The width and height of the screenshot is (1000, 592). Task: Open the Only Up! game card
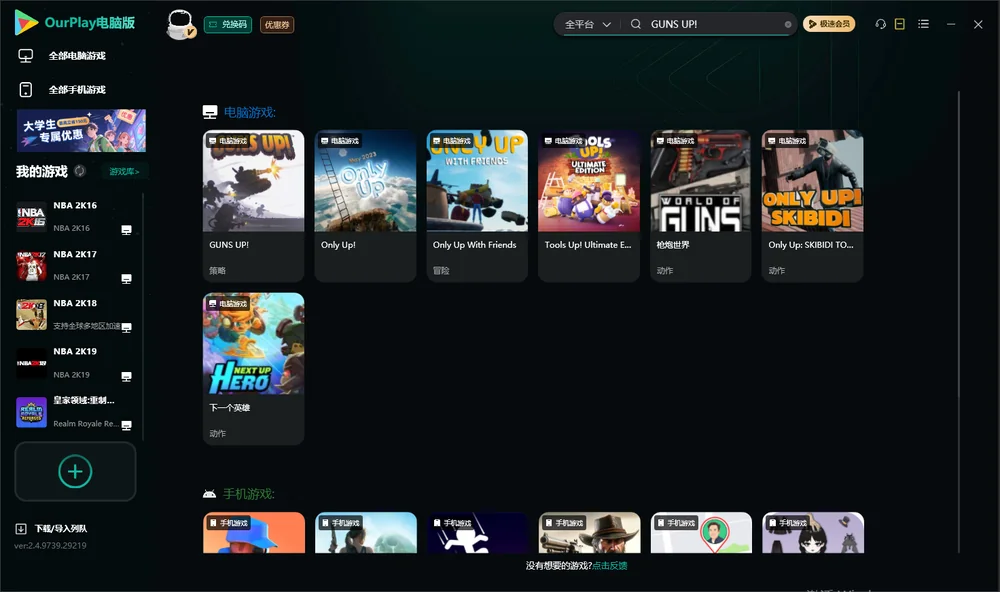pyautogui.click(x=365, y=205)
